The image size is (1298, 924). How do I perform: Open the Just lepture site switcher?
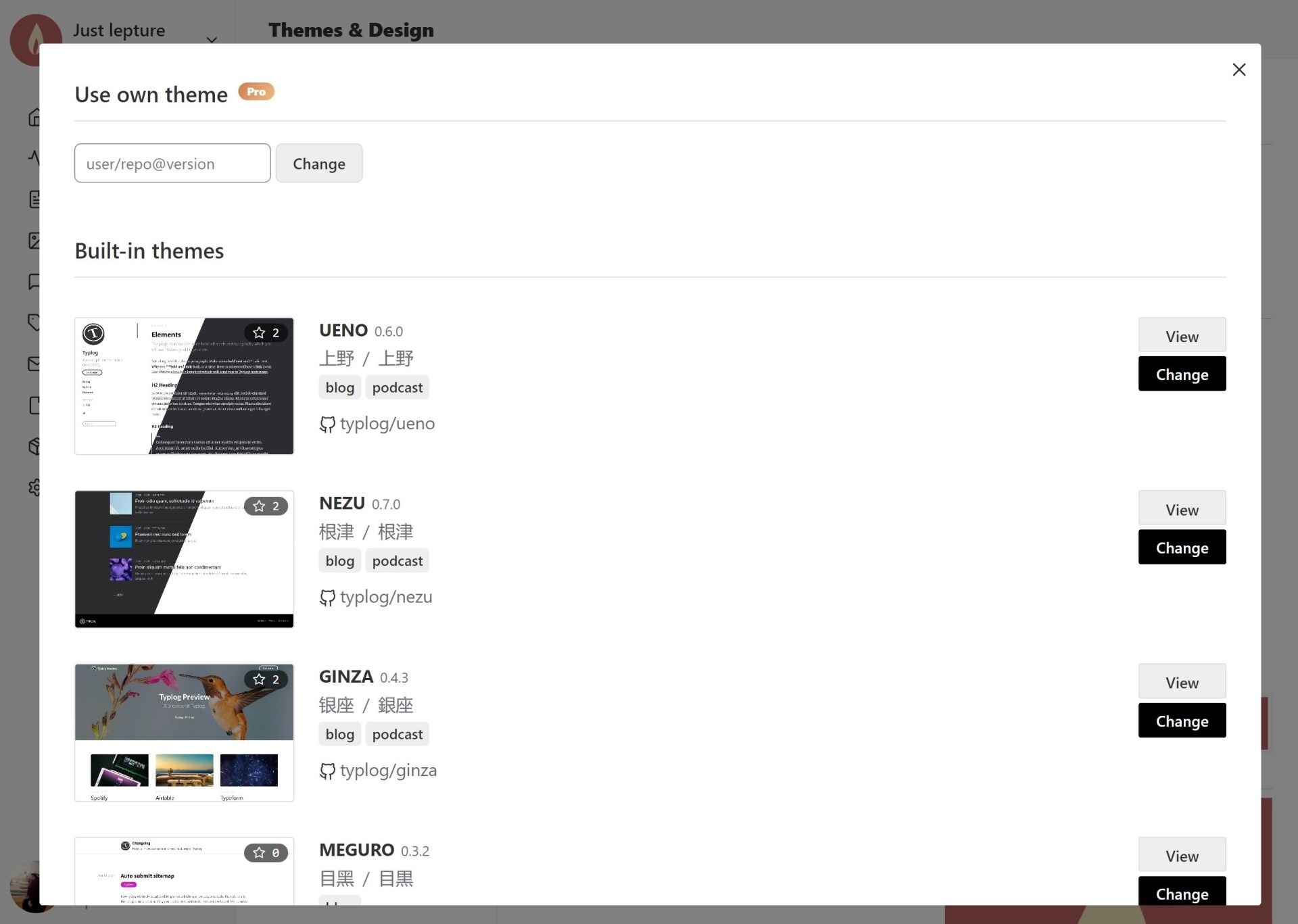click(x=119, y=30)
